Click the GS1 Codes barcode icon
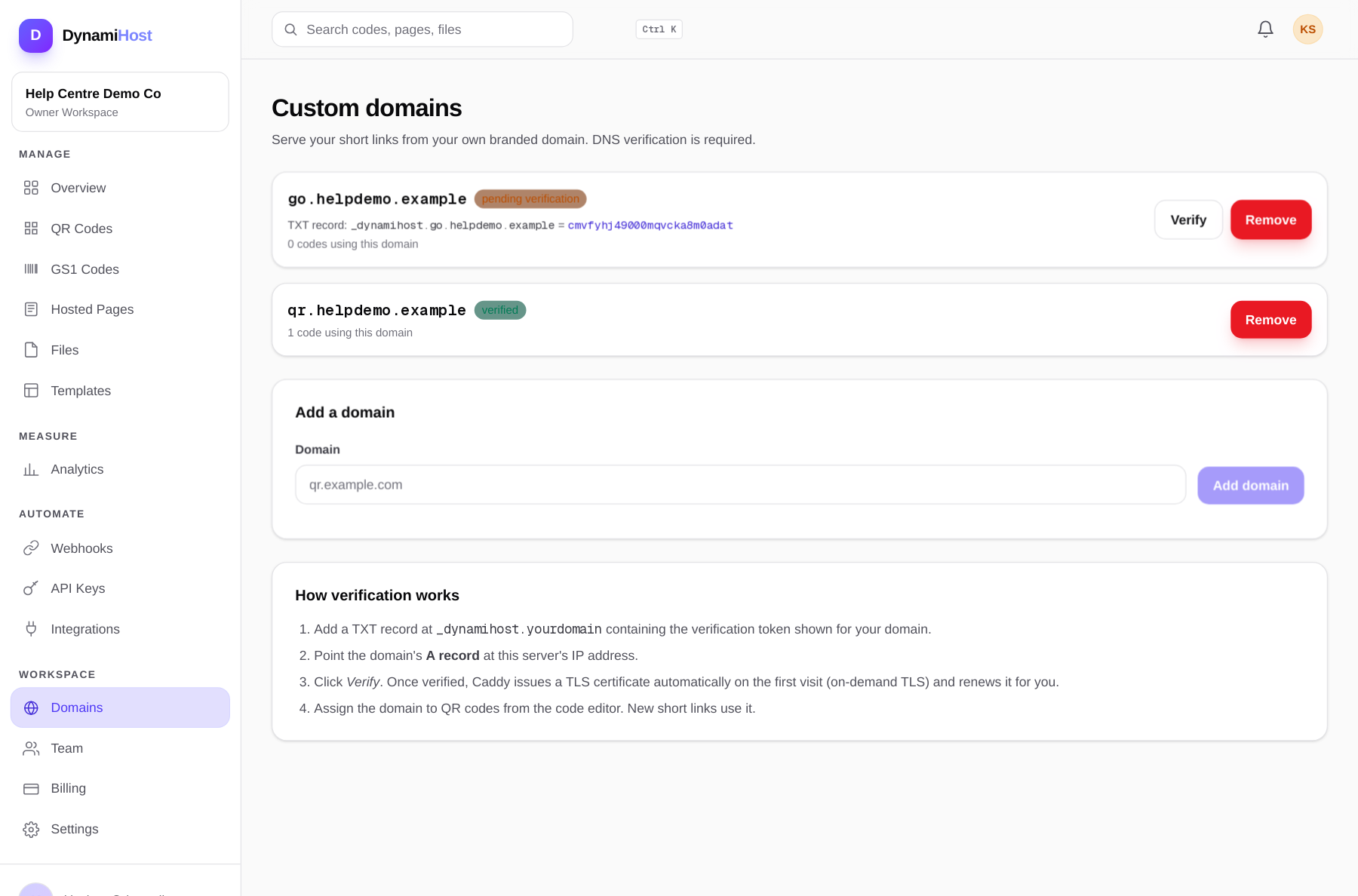 click(31, 269)
